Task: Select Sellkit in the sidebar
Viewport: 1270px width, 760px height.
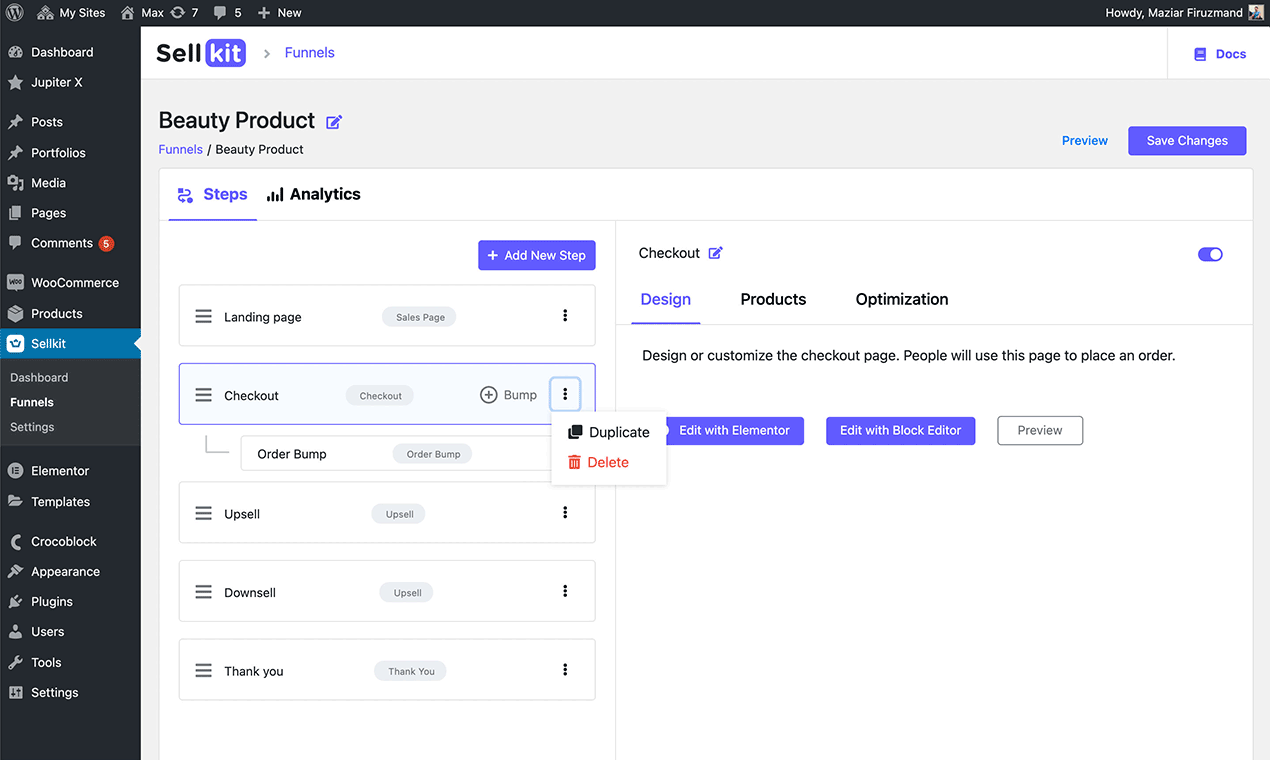Action: coord(70,343)
